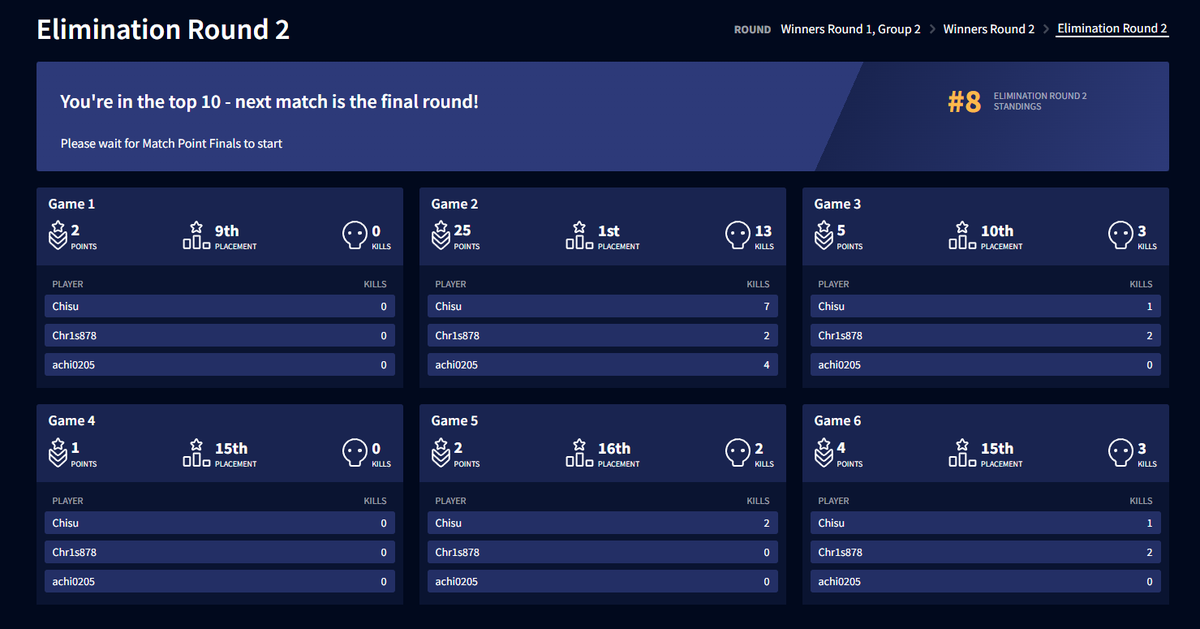The width and height of the screenshot is (1200, 629).
Task: Select the Game 4 card title
Action: (x=72, y=421)
